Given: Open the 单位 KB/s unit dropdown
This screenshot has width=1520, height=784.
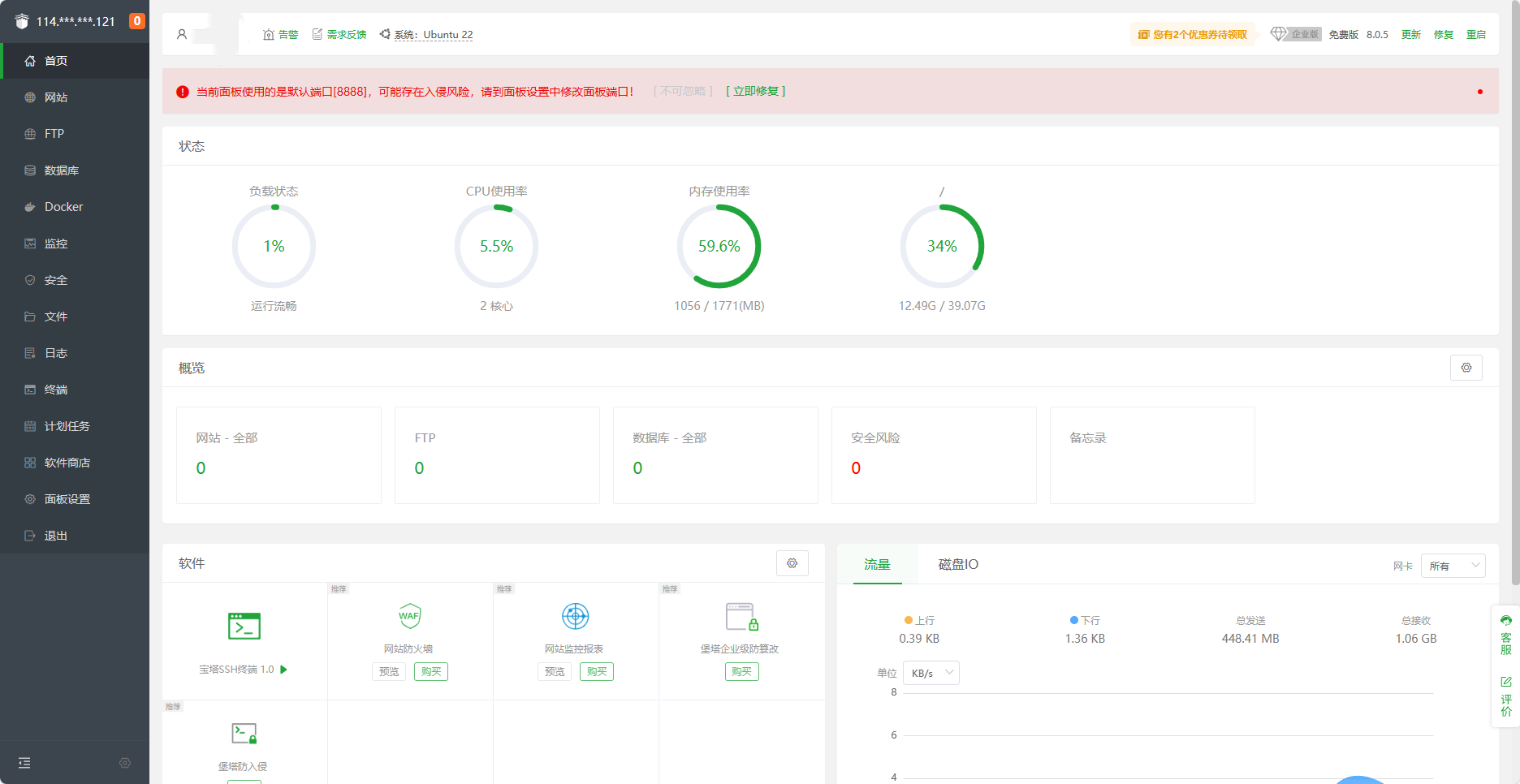Looking at the screenshot, I should click(x=931, y=673).
